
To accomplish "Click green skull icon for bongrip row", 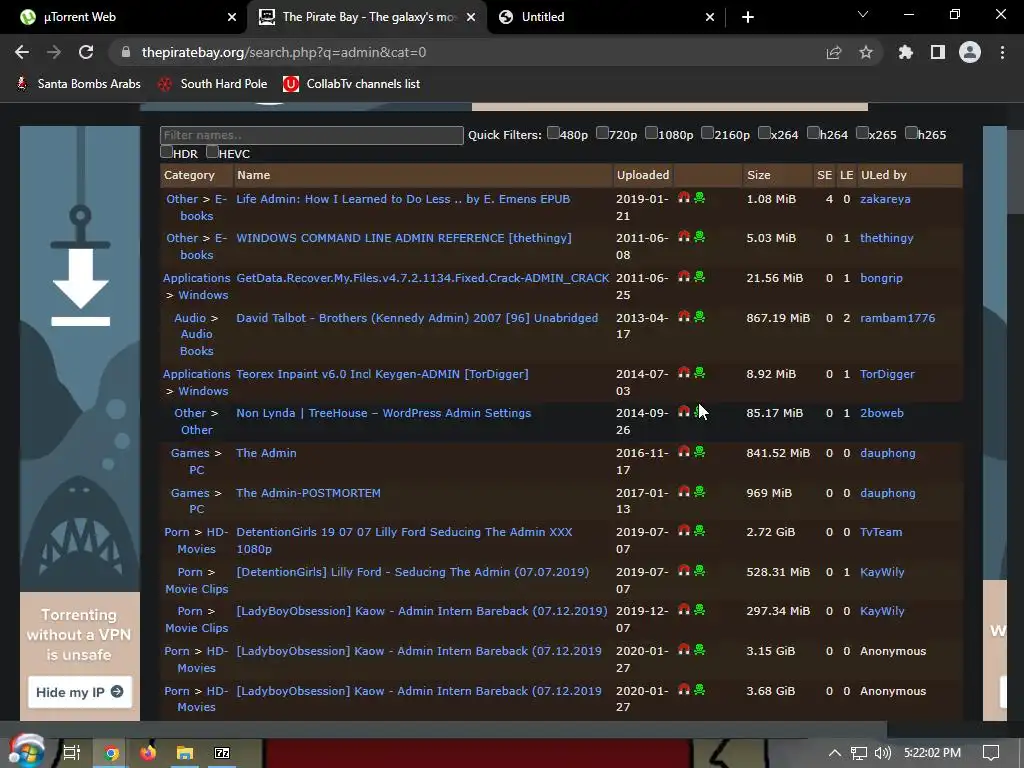I will [x=699, y=276].
